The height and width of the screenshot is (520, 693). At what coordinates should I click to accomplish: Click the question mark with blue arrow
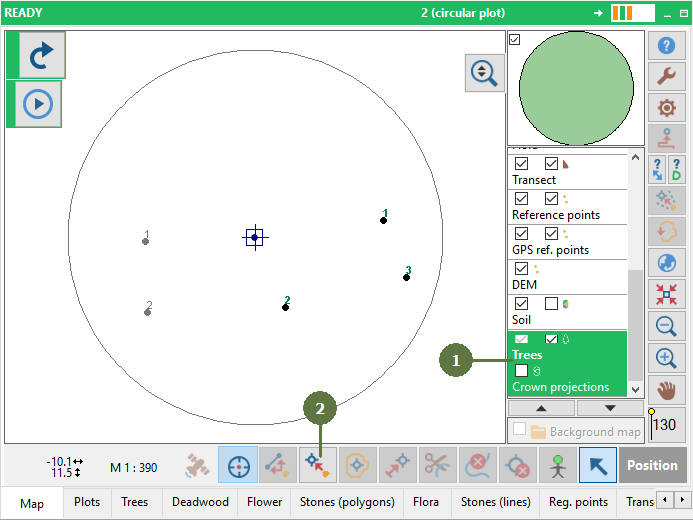click(657, 170)
